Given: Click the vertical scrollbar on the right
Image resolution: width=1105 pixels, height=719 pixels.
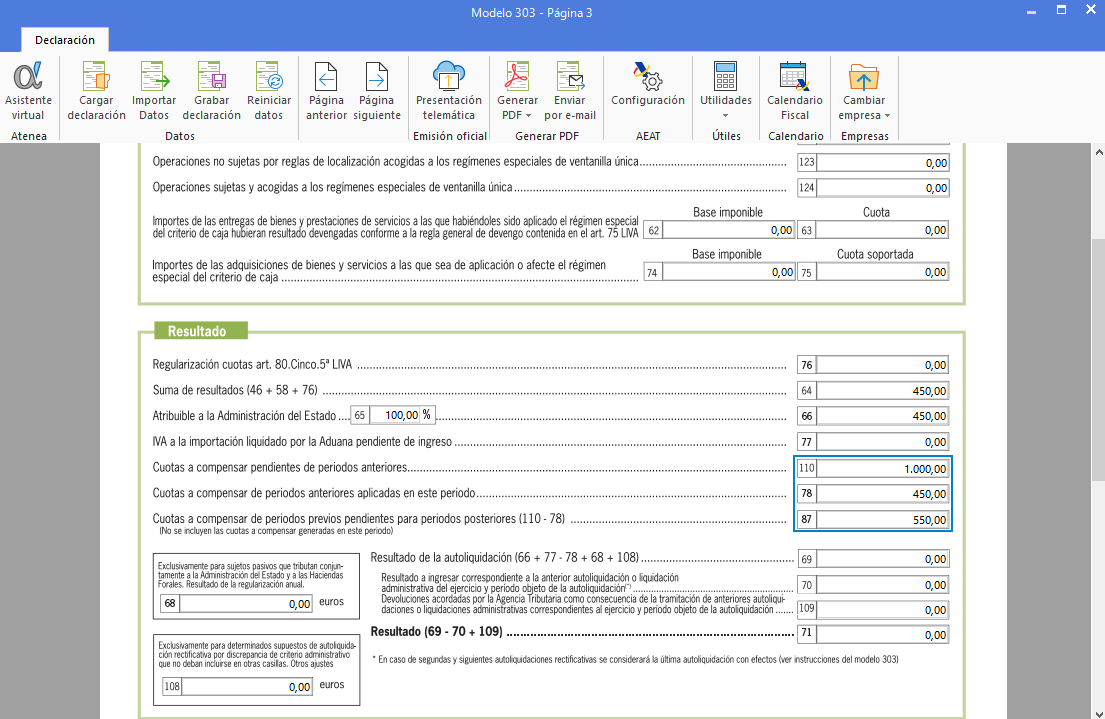Looking at the screenshot, I should [1097, 400].
